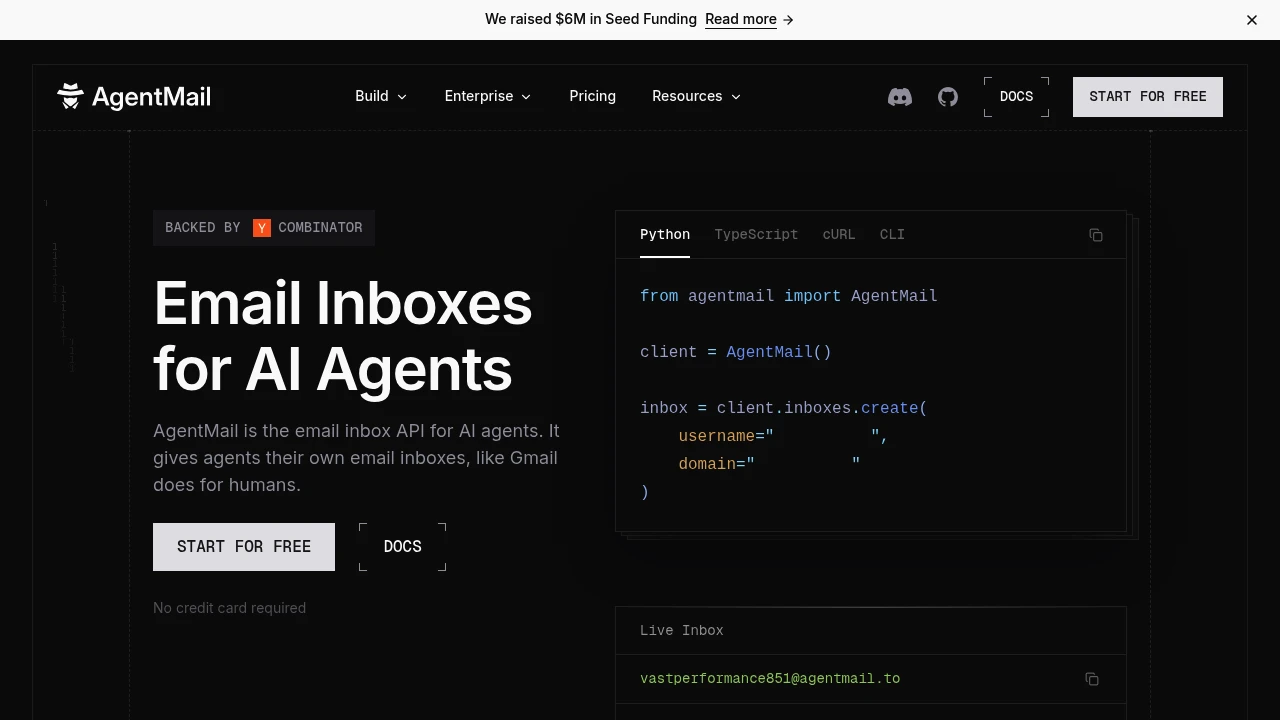Click the 'client = AgentMail()' code line
The image size is (1280, 720).
(x=736, y=352)
